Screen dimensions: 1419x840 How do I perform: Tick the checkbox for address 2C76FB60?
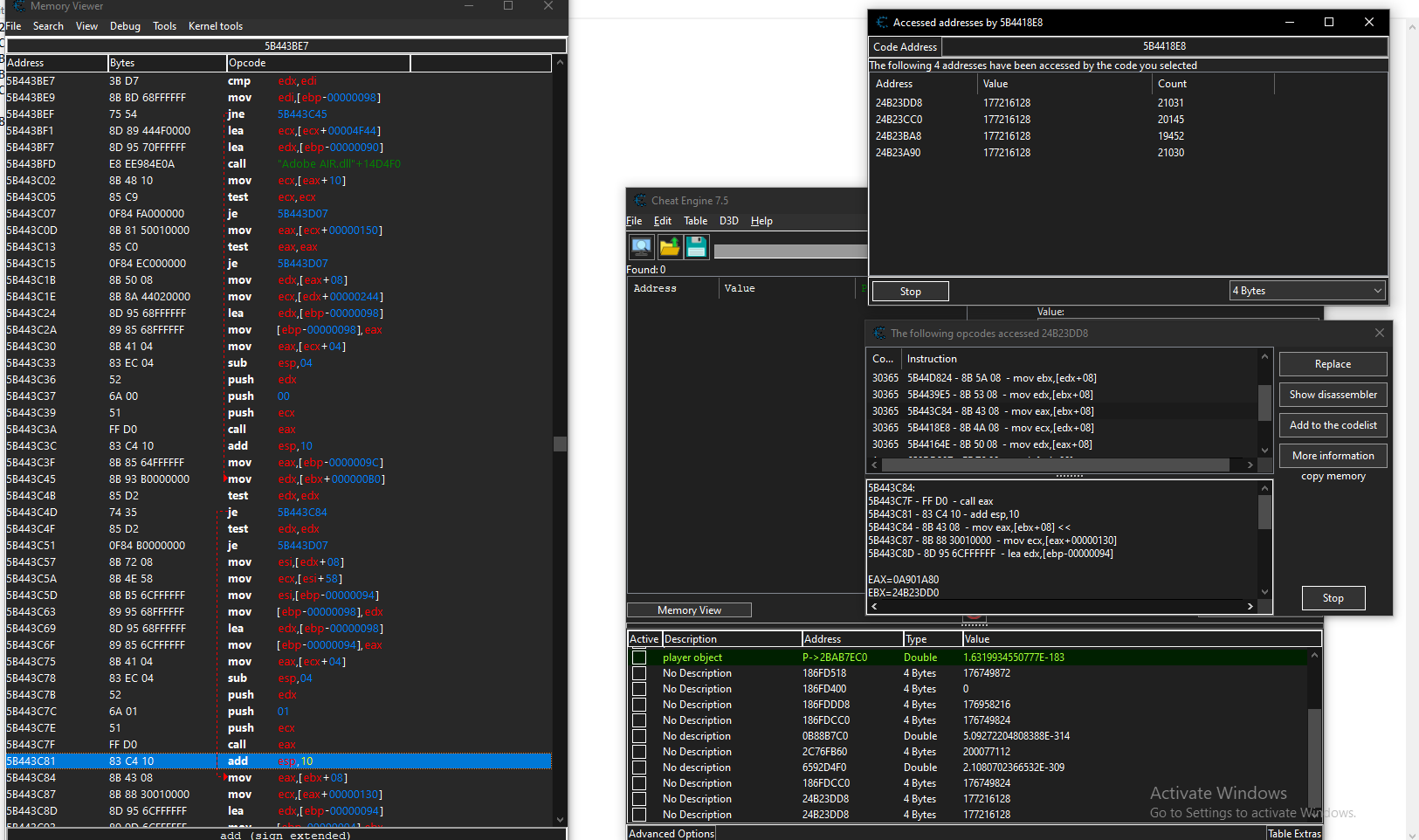639,752
